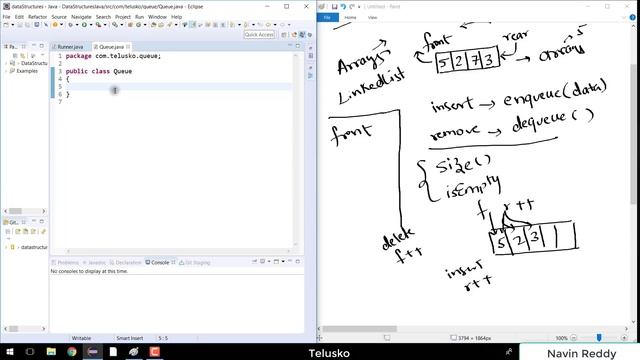
Task: Open the Refactor menu
Action: (38, 17)
